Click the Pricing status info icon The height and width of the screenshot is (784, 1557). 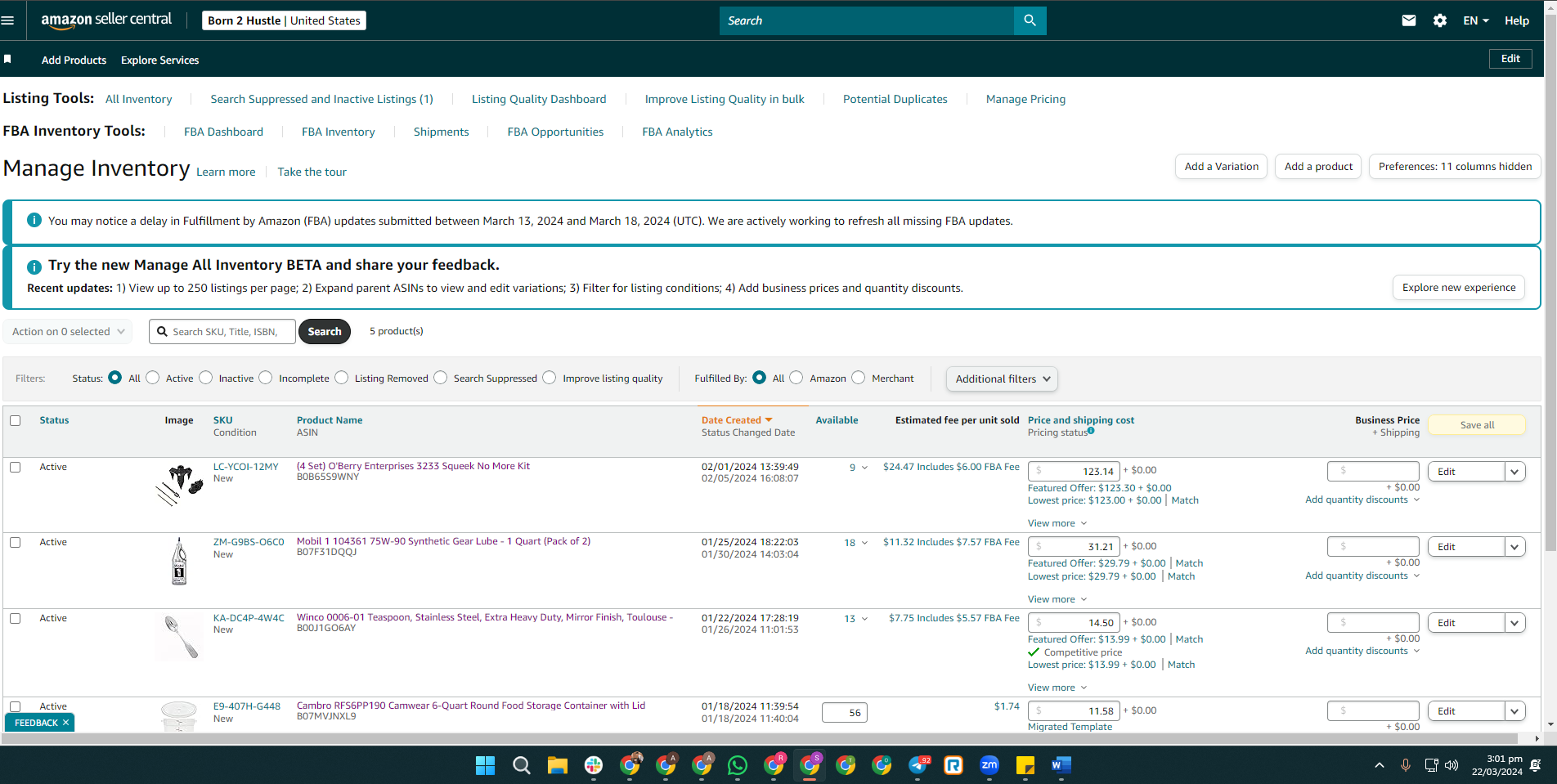tap(1091, 431)
